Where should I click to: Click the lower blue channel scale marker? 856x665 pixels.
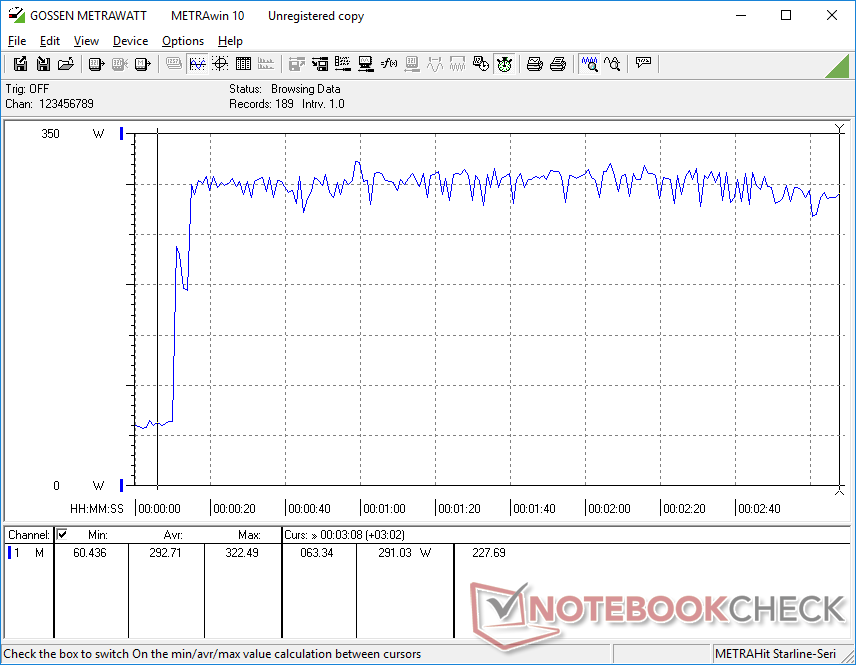pos(121,485)
